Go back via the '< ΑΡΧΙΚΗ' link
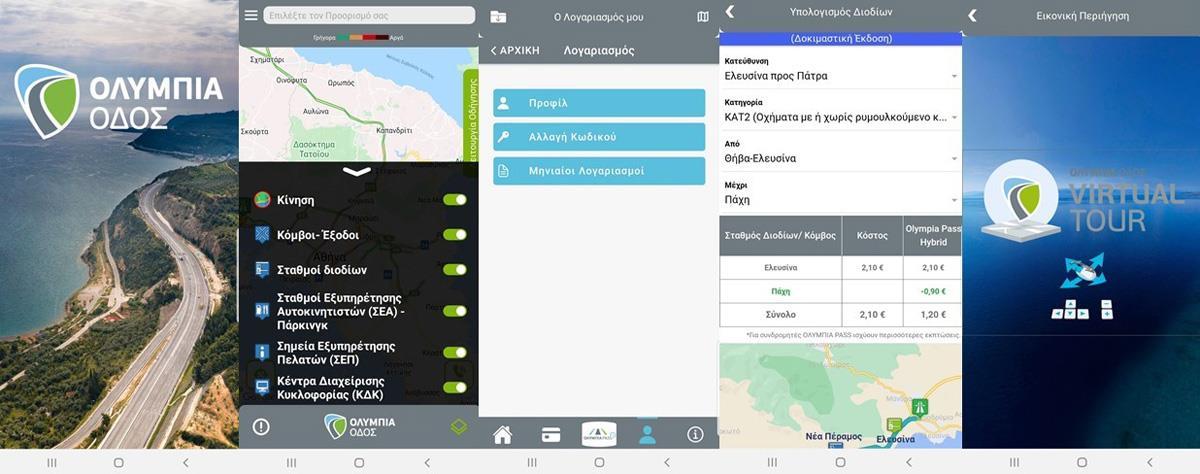This screenshot has width=1200, height=474. (x=515, y=50)
